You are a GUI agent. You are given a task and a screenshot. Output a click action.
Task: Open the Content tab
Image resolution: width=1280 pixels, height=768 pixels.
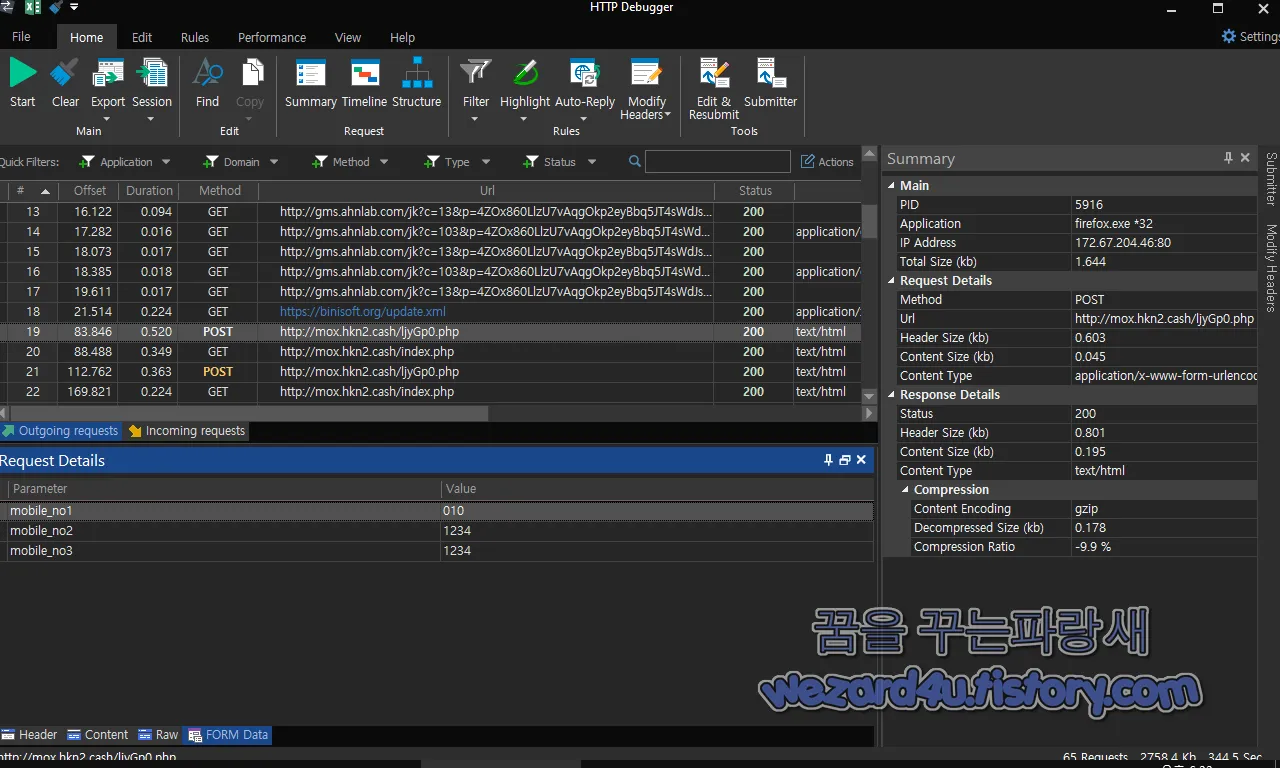tap(97, 735)
